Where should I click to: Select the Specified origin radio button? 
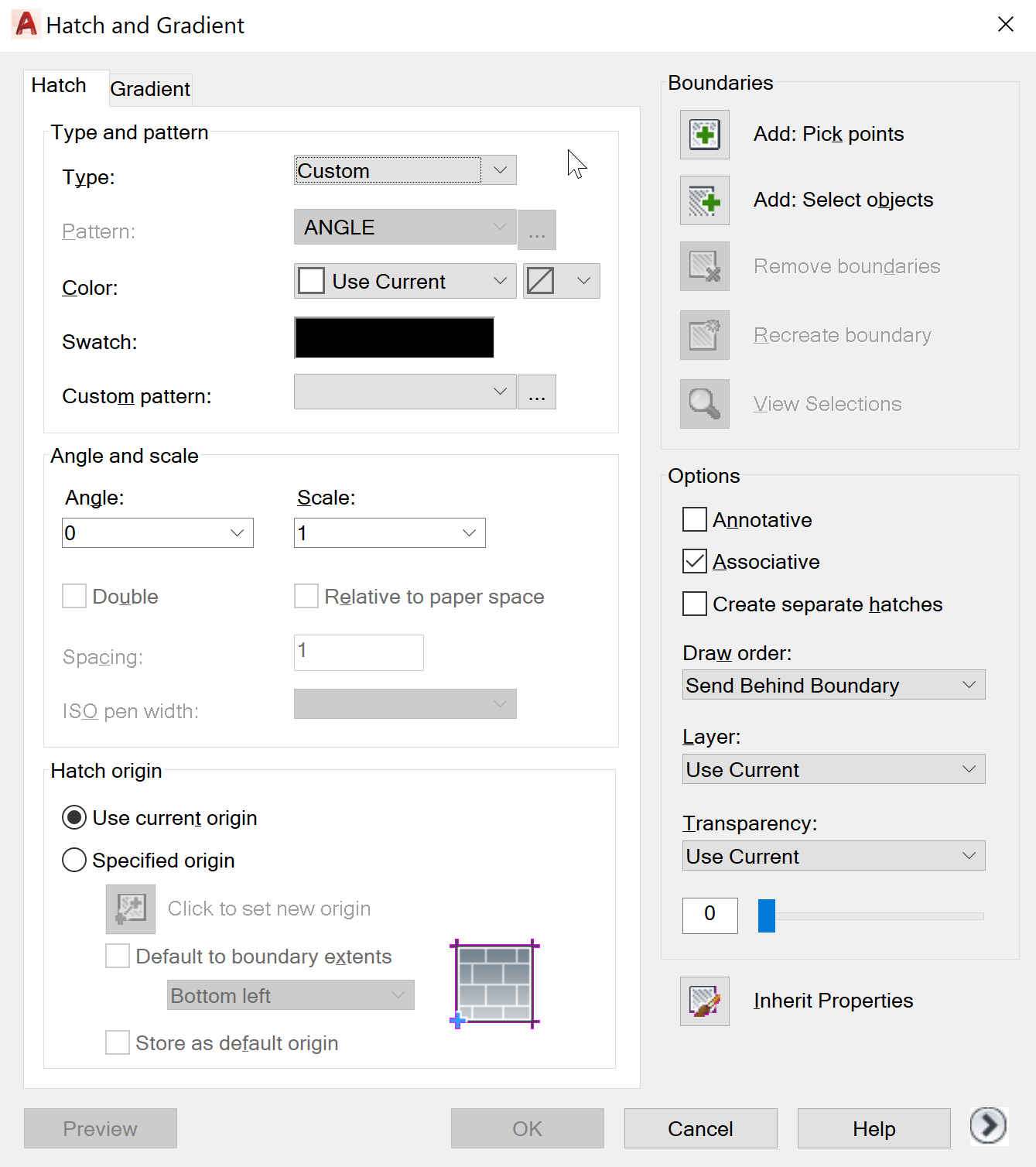click(x=74, y=861)
